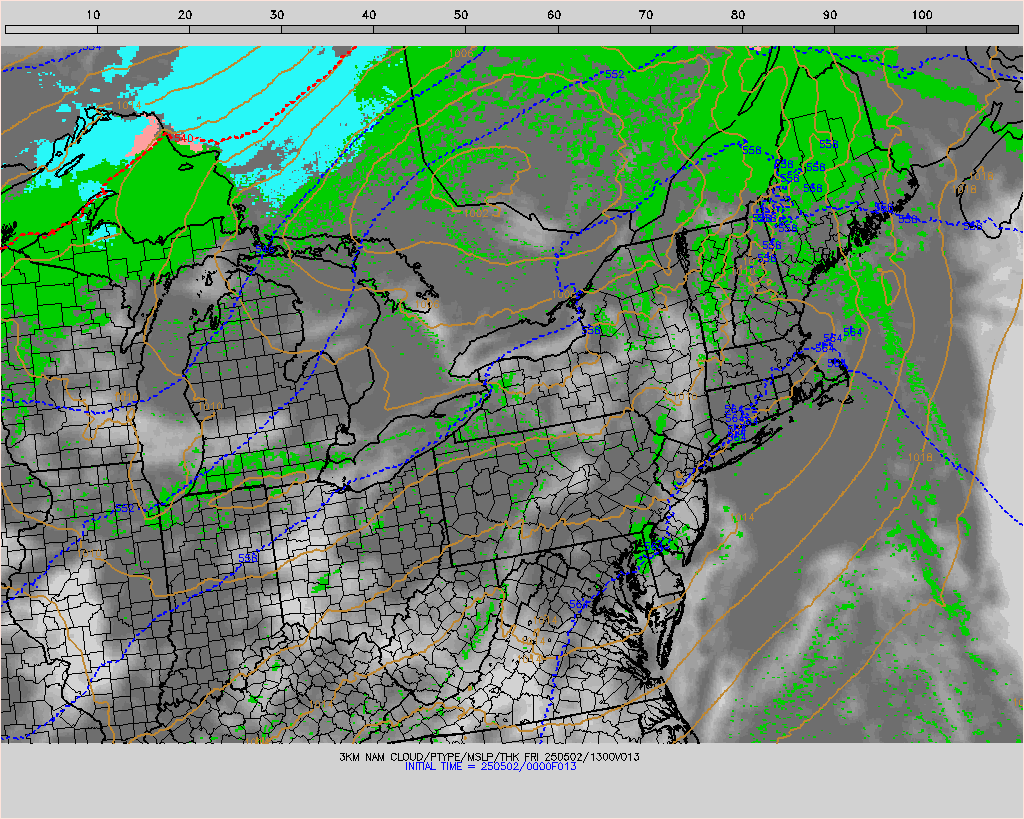Click the "60" scale label
This screenshot has width=1024, height=819.
pos(554,14)
